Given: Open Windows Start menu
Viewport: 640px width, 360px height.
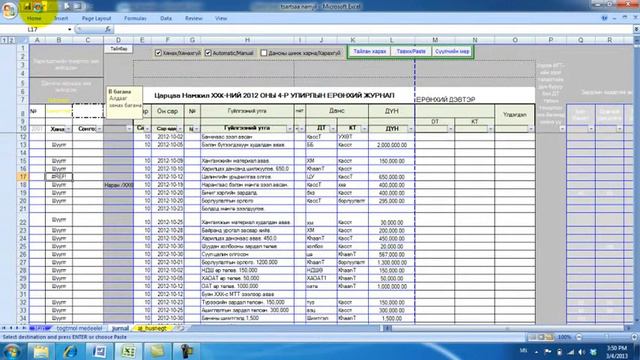Looking at the screenshot, I should click(11, 351).
